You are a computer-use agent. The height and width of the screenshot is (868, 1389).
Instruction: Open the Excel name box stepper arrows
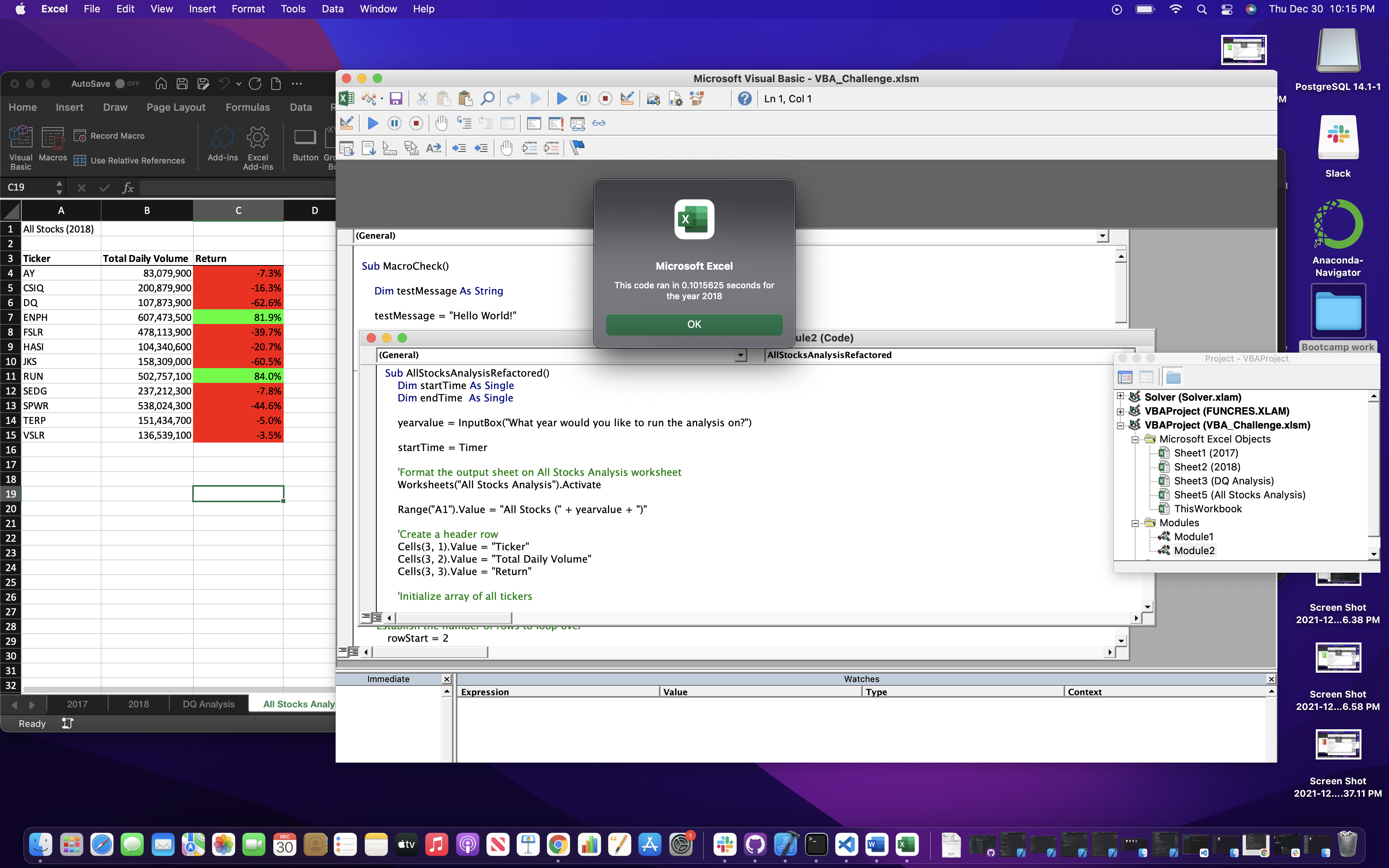pos(59,187)
